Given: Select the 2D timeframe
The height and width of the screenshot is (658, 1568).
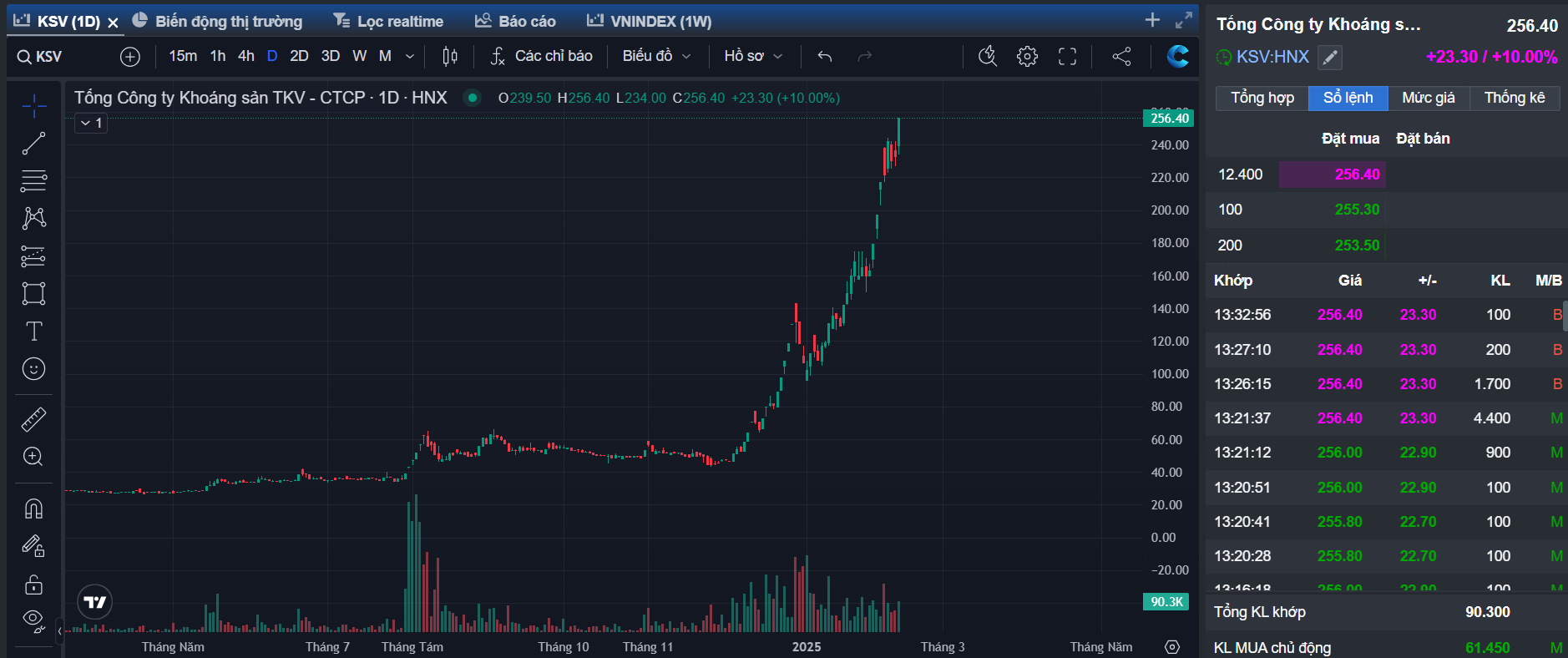Looking at the screenshot, I should click(x=299, y=56).
